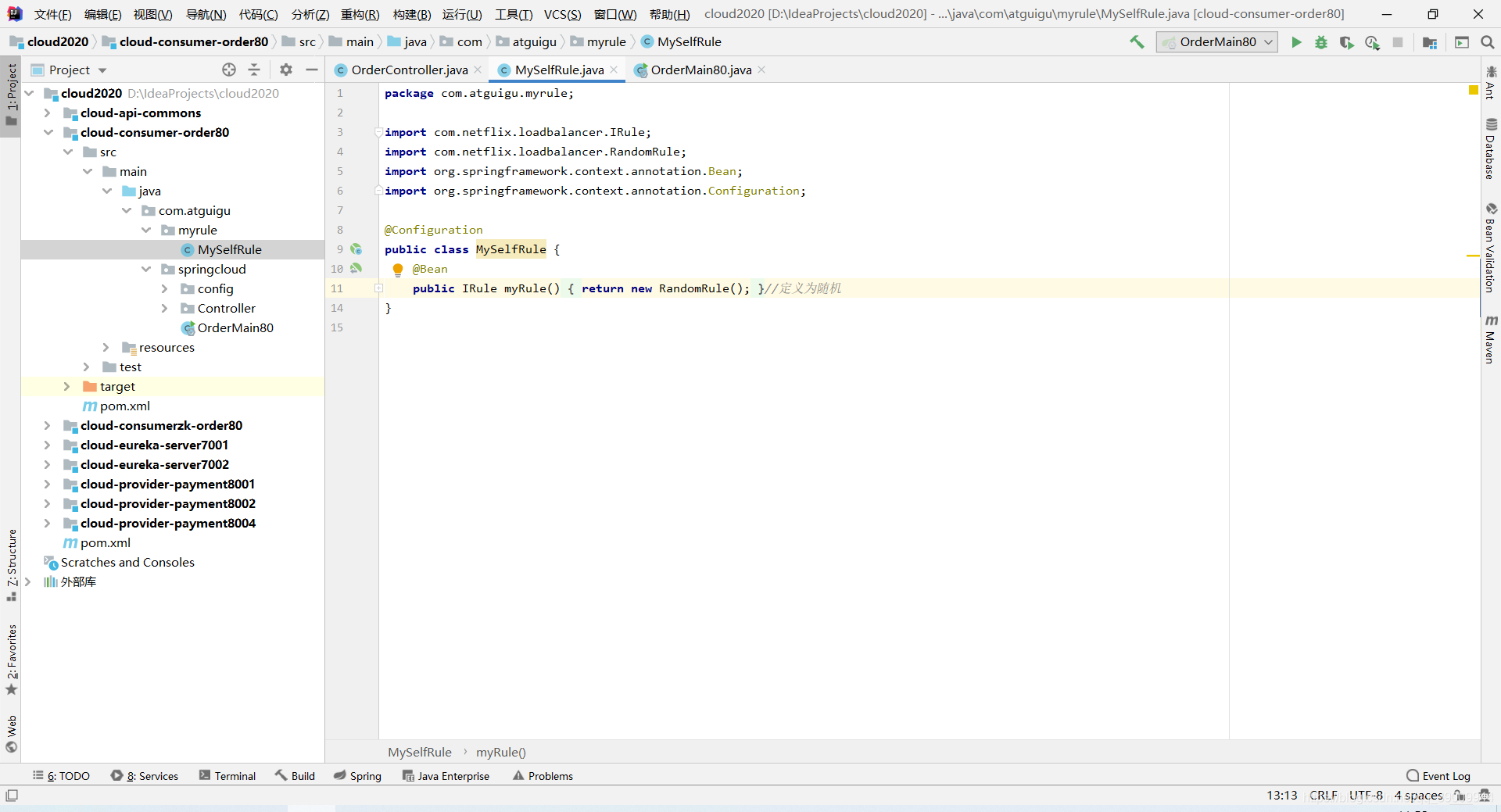
Task: Close the MySelfRule.java tab
Action: [x=614, y=70]
